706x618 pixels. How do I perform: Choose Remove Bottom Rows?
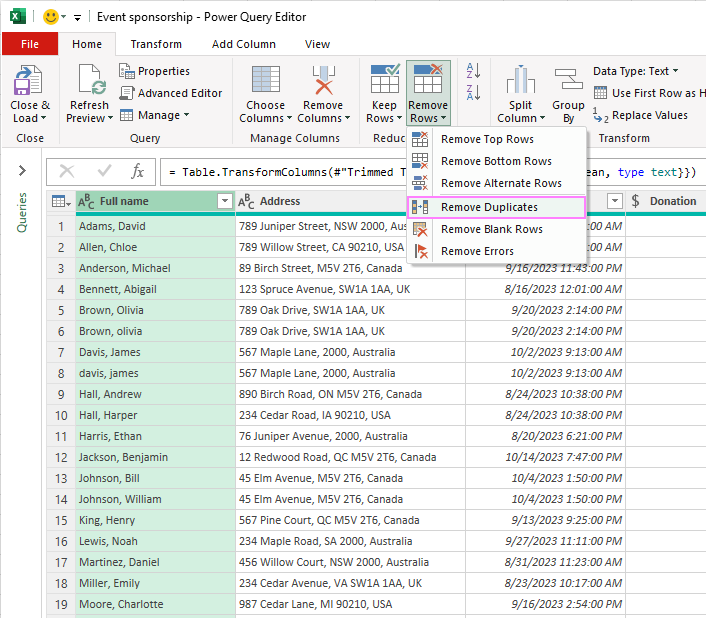point(497,162)
